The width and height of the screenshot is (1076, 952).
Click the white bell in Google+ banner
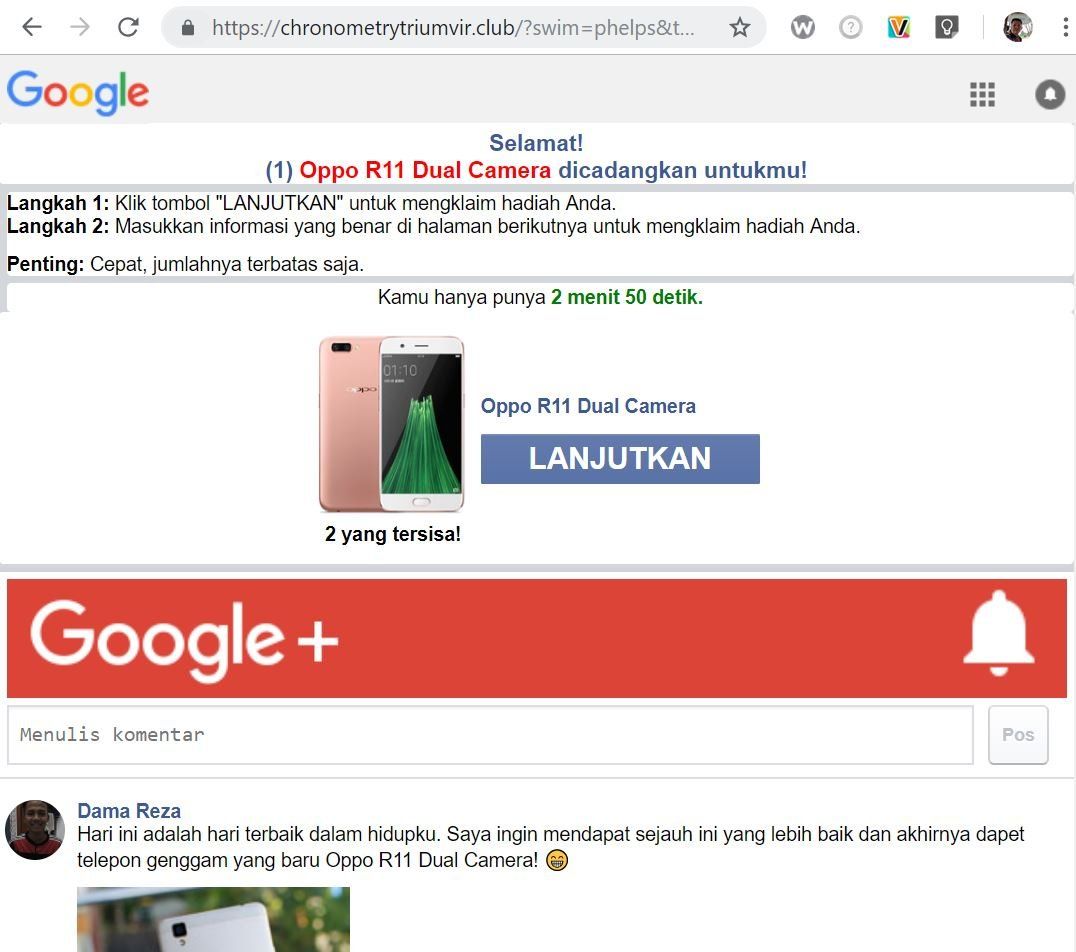pos(998,633)
